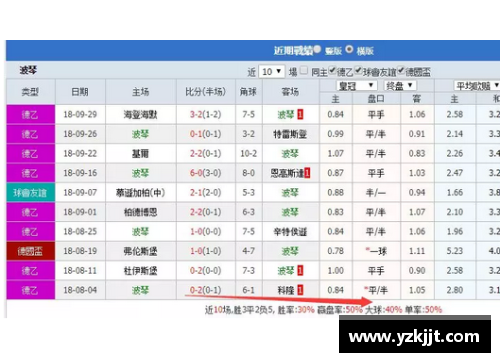The width and height of the screenshot is (500, 362).
Task: Uncheck the 德乙 league filter
Action: [x=332, y=70]
